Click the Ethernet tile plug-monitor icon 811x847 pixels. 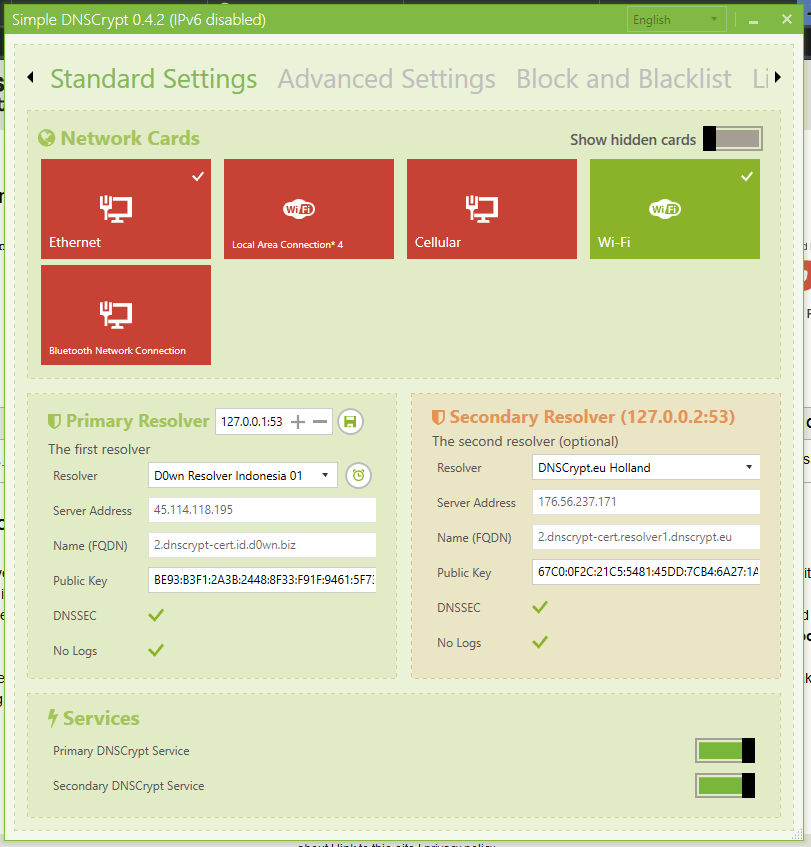(x=116, y=209)
